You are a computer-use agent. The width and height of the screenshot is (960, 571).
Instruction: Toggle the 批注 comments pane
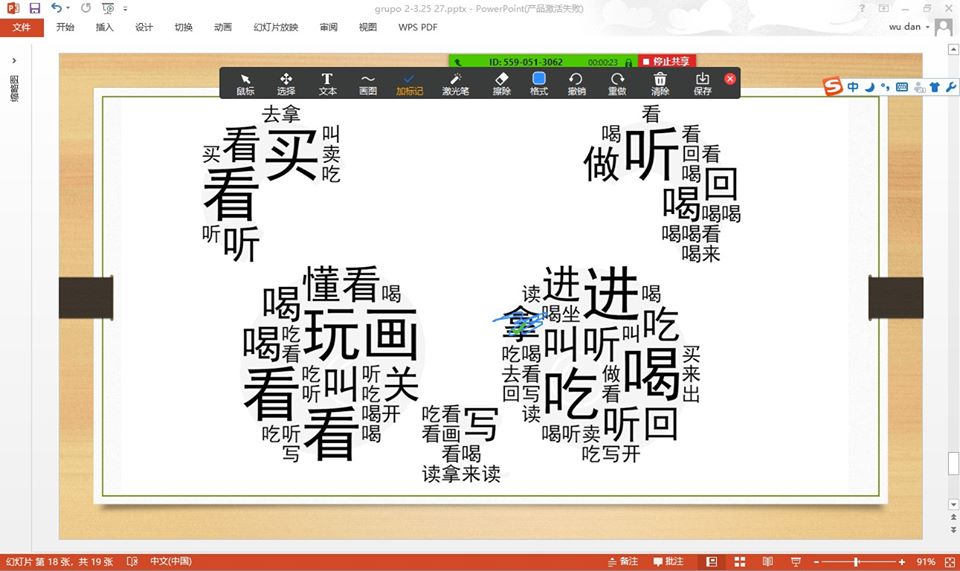[x=669, y=562]
